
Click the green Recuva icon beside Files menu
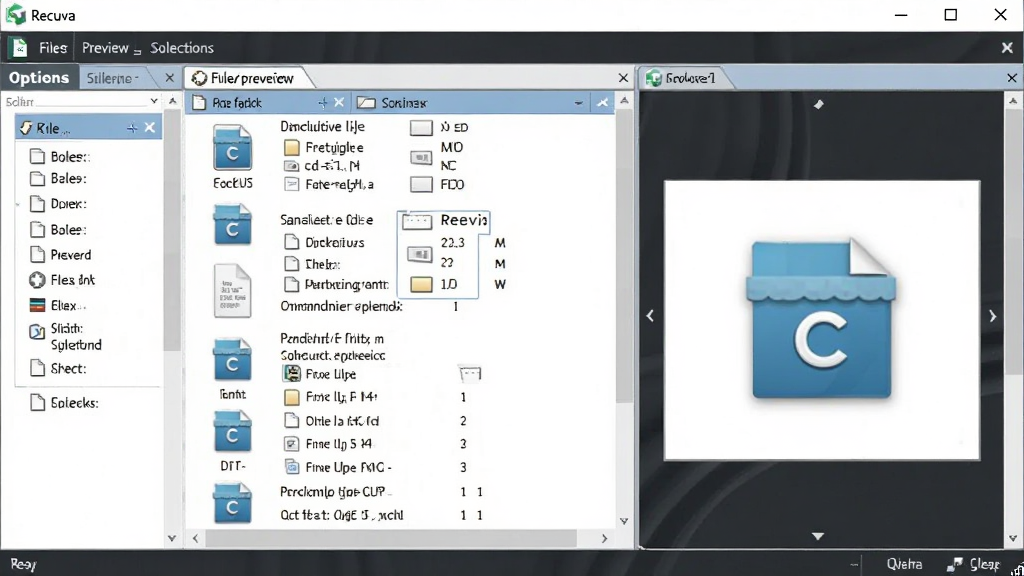pyautogui.click(x=19, y=48)
